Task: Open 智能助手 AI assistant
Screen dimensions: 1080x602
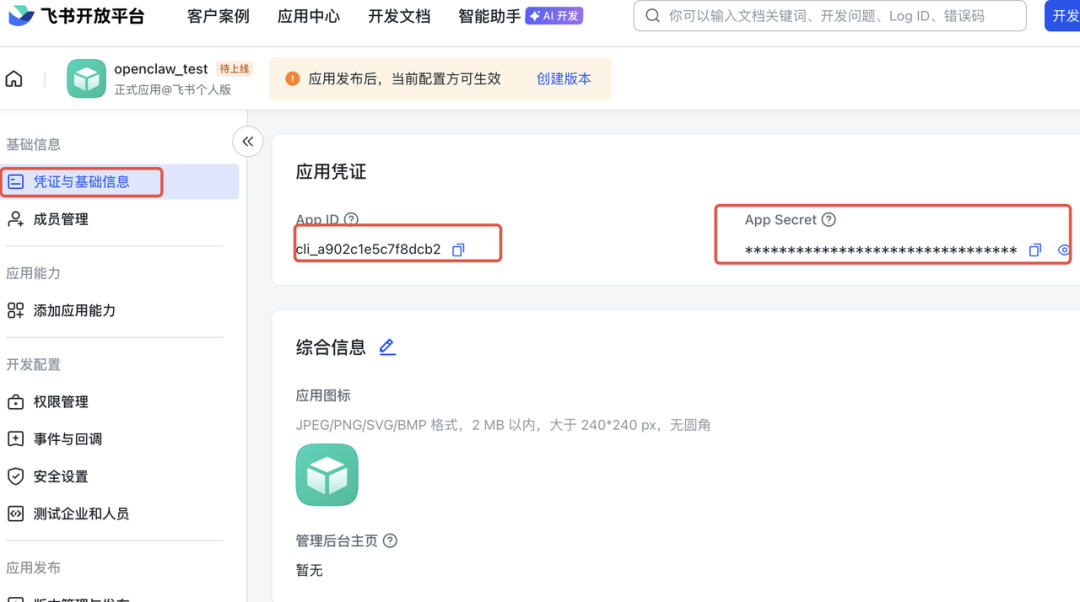Action: [x=489, y=17]
